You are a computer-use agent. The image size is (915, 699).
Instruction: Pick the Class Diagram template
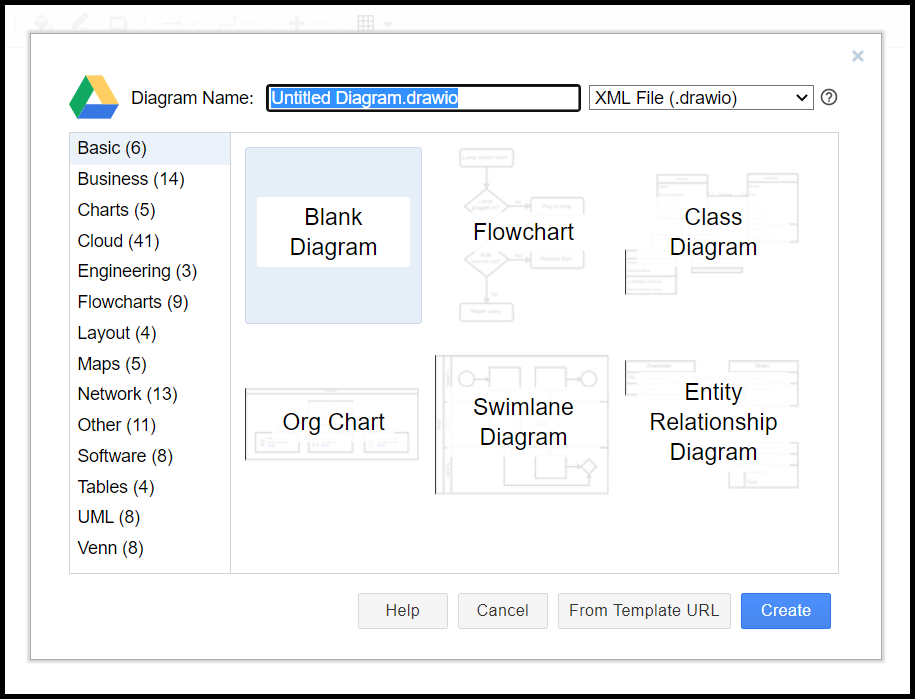pos(713,235)
